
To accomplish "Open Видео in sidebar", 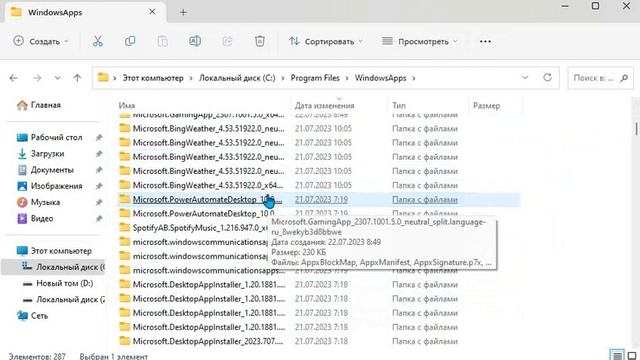I will 35,218.
